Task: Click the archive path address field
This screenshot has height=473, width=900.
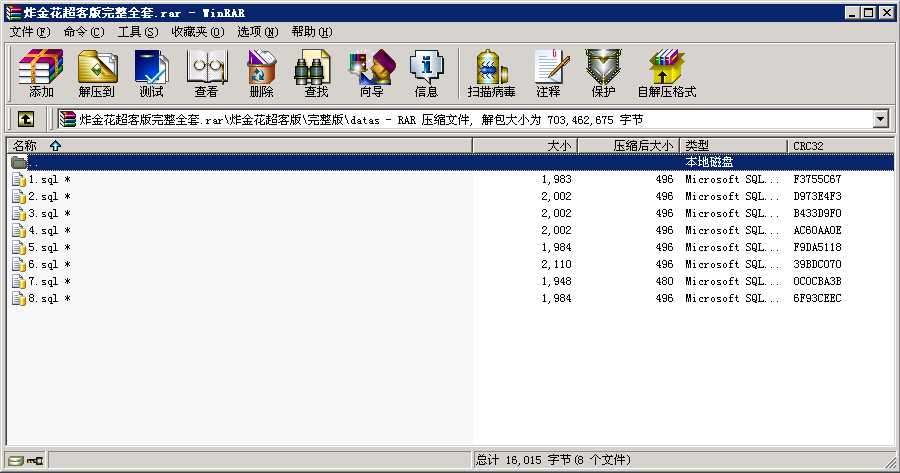Action: pyautogui.click(x=466, y=119)
